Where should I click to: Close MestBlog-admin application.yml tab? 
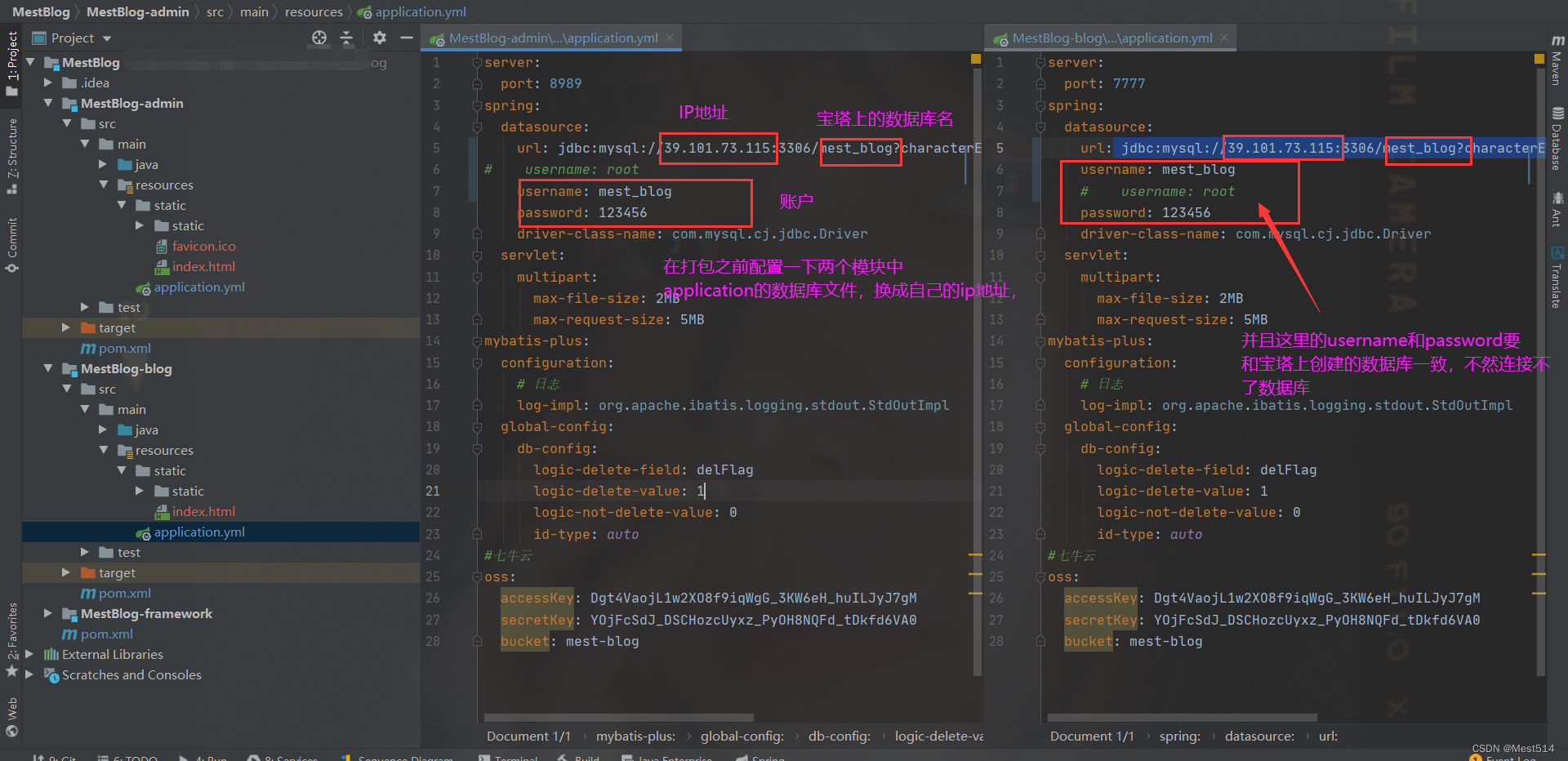670,38
